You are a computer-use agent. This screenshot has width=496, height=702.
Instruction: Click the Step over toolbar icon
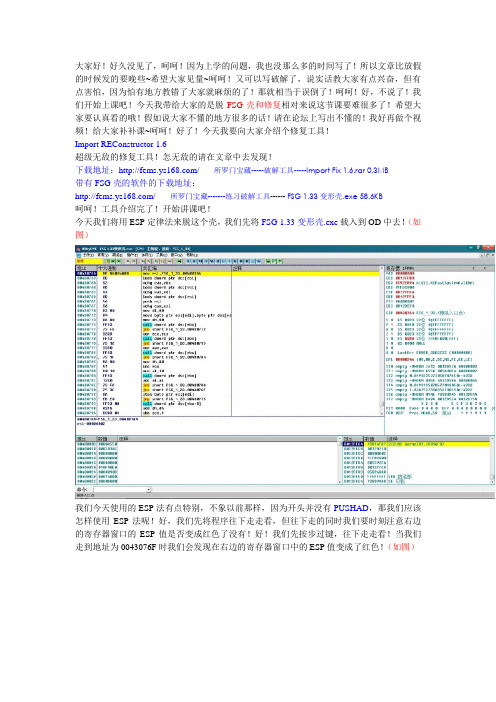[x=149, y=261]
